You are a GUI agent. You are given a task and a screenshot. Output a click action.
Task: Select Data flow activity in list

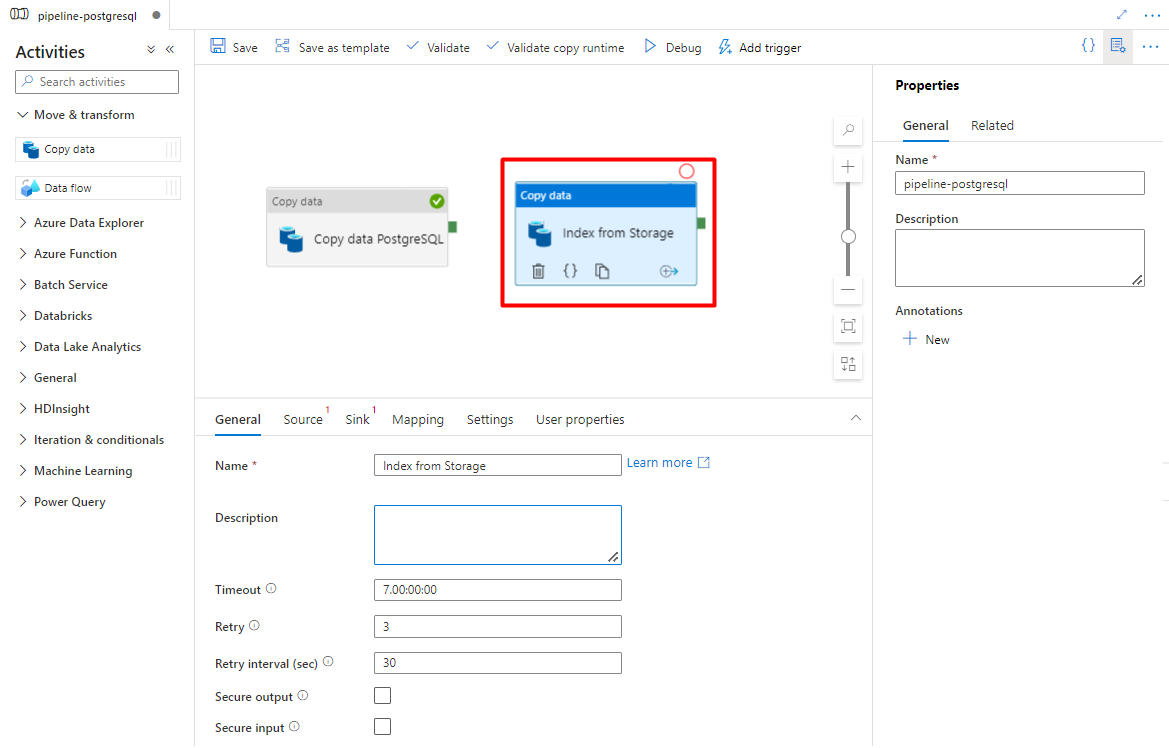98,188
